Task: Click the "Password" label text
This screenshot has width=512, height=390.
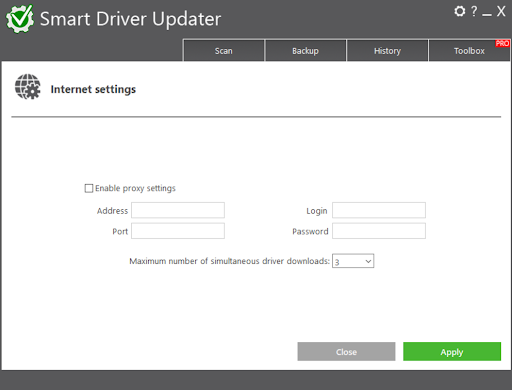Action: click(x=310, y=231)
